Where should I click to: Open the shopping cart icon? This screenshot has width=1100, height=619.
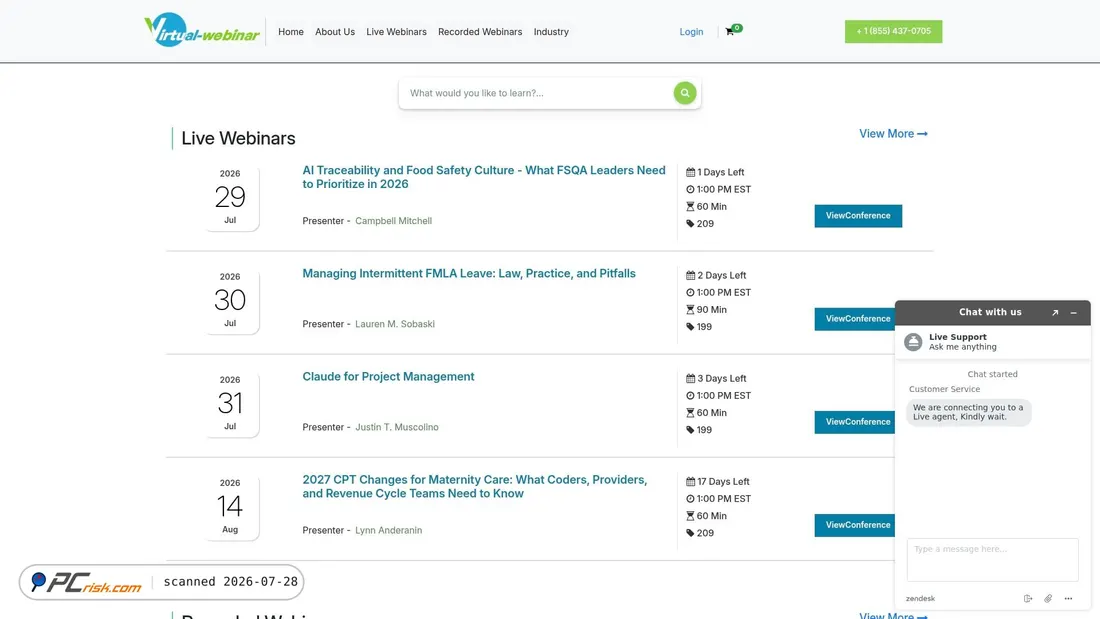click(x=730, y=32)
